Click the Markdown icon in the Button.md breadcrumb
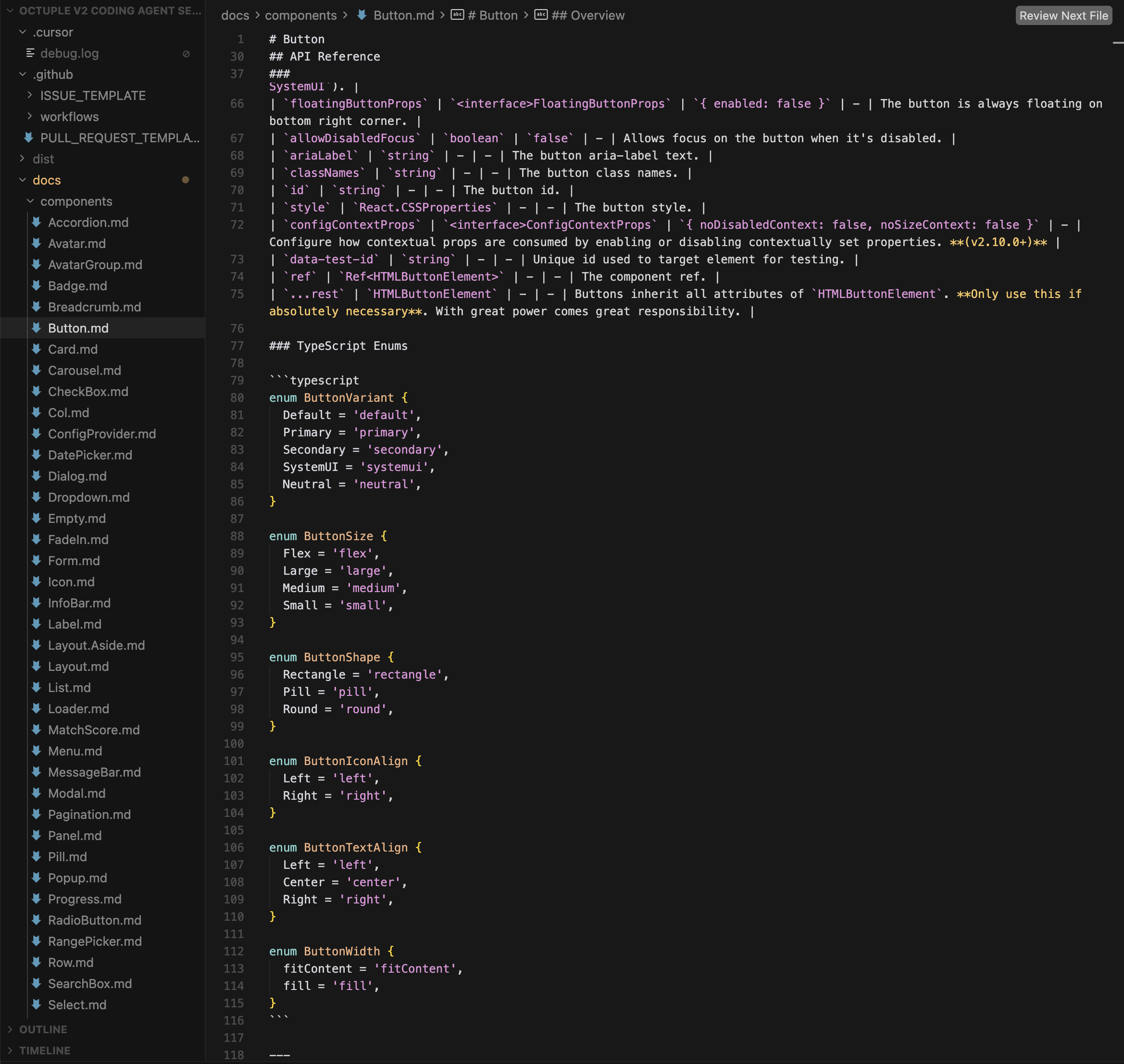The width and height of the screenshot is (1124, 1064). [362, 15]
